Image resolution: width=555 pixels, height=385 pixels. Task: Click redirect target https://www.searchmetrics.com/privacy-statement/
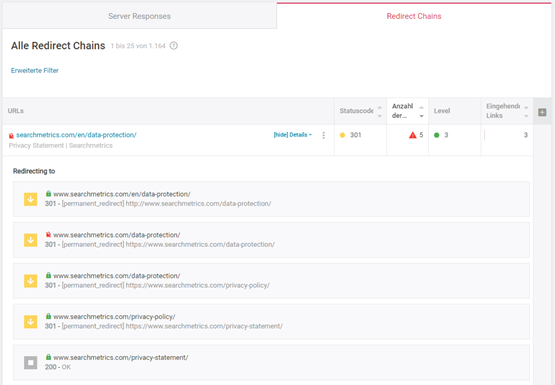coord(204,326)
